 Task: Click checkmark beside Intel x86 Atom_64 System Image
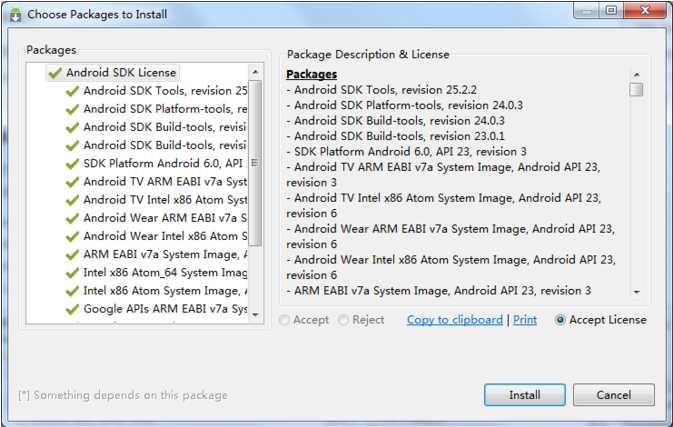click(x=72, y=273)
